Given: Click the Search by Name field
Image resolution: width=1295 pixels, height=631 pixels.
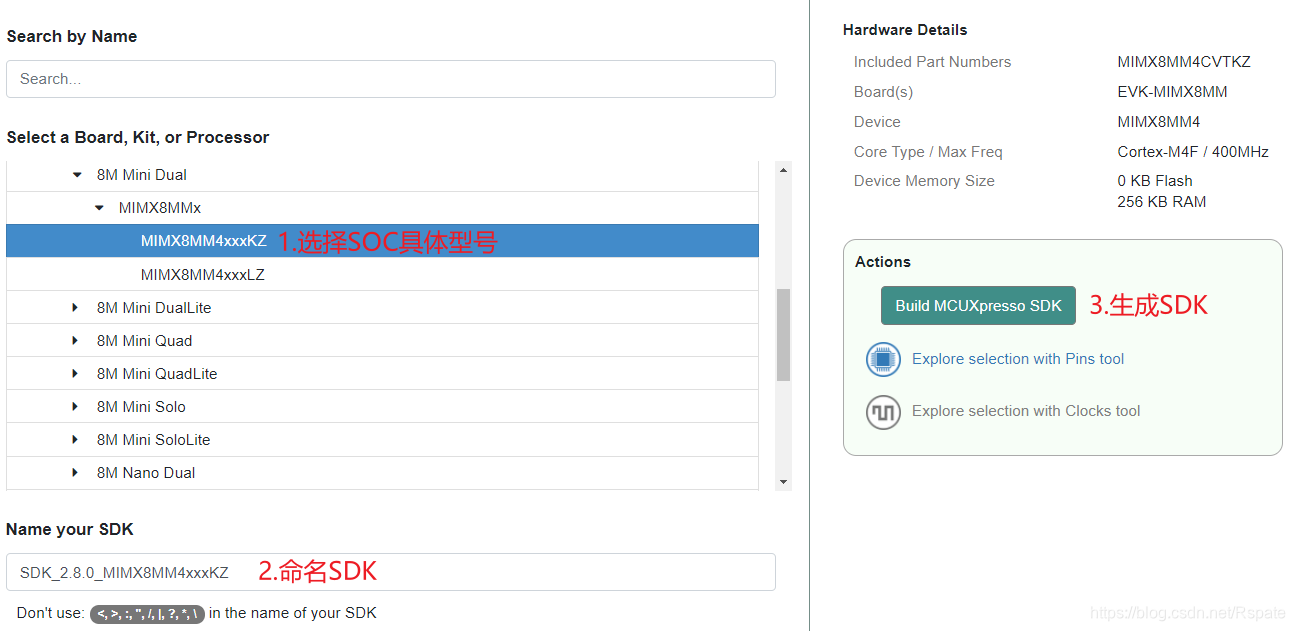Looking at the screenshot, I should [391, 79].
